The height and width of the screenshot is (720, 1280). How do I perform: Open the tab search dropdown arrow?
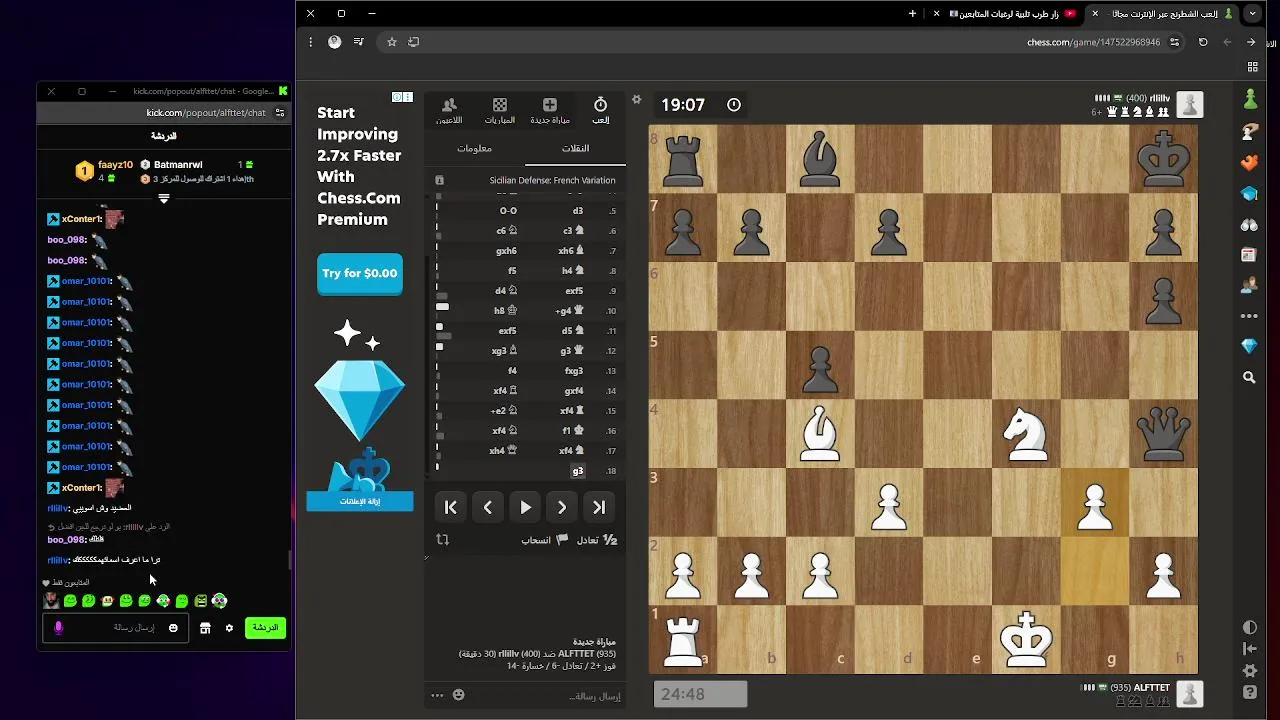coord(1253,14)
